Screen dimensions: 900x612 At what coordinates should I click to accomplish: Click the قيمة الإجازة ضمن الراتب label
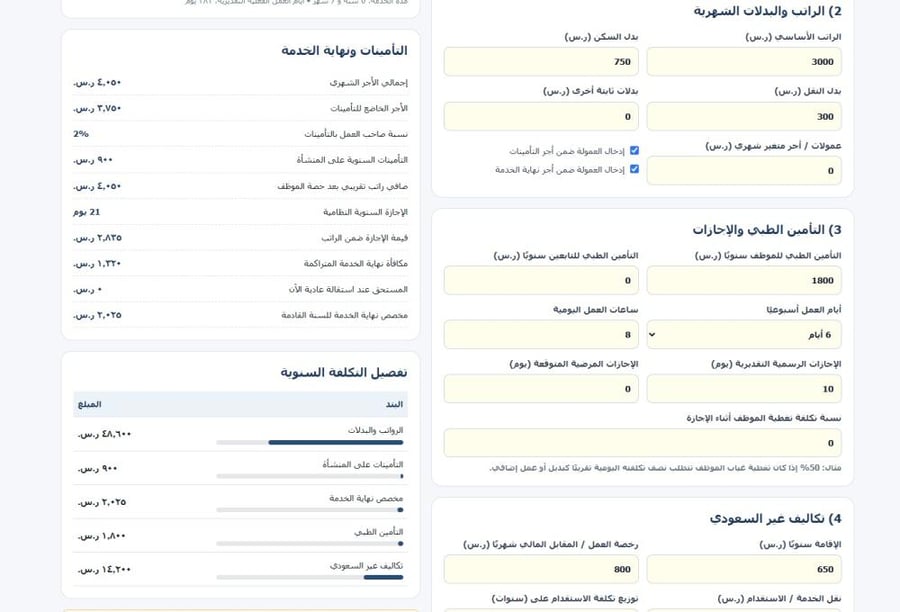(364, 238)
